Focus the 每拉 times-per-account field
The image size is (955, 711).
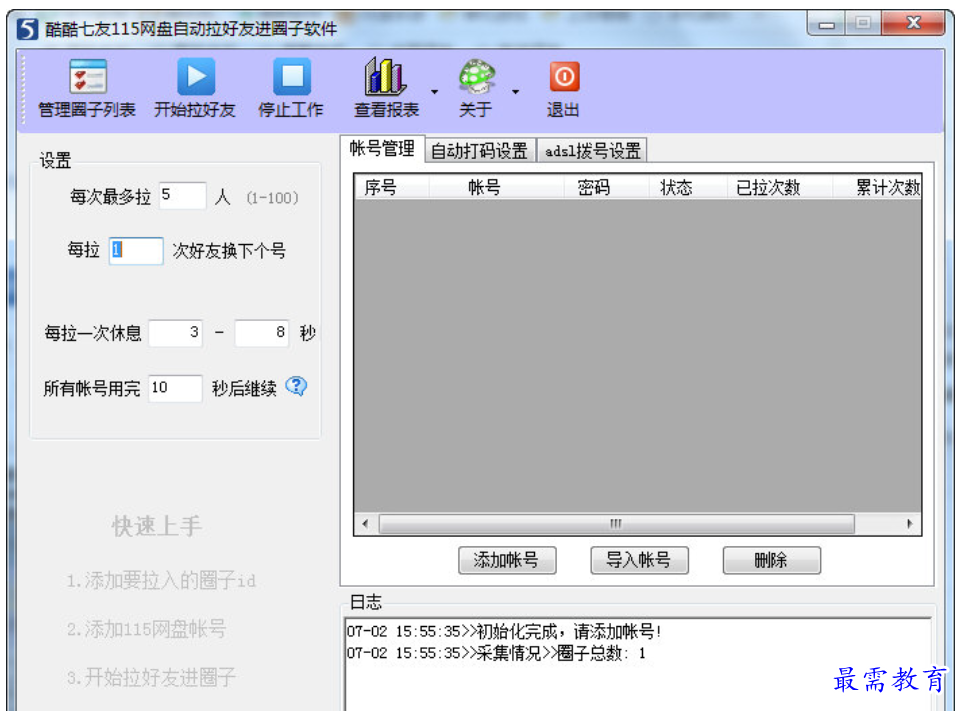(x=136, y=250)
